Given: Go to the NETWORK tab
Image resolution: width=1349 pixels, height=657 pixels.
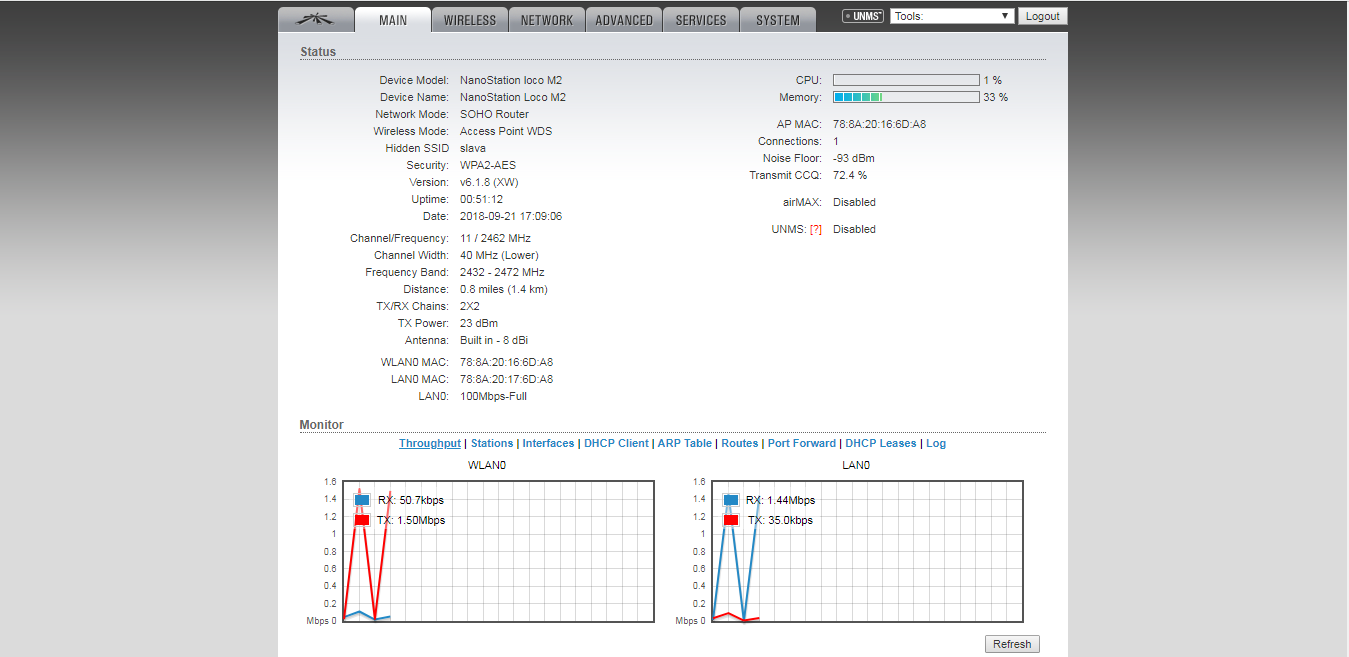Looking at the screenshot, I should point(547,20).
